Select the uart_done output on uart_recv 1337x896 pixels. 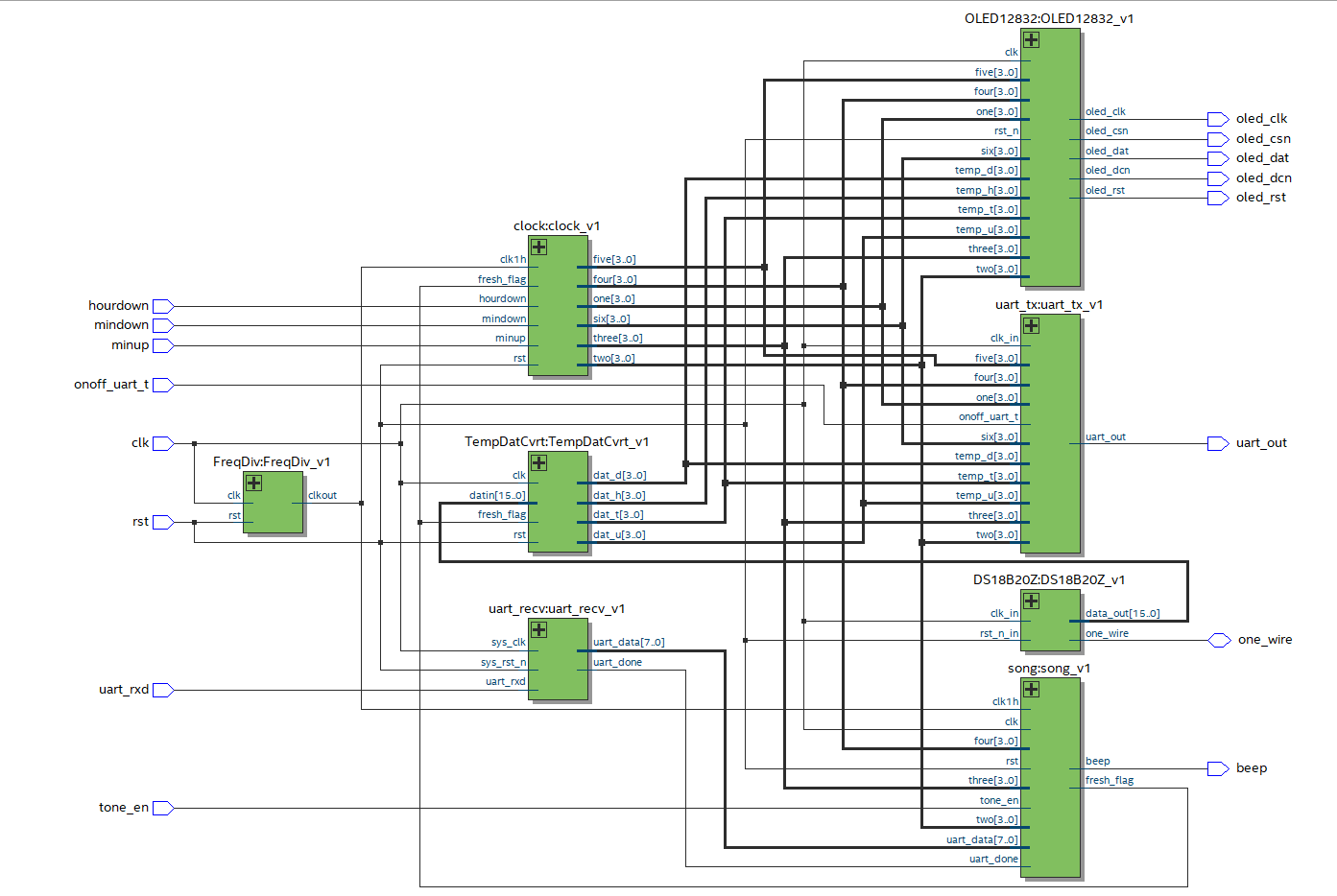click(617, 663)
